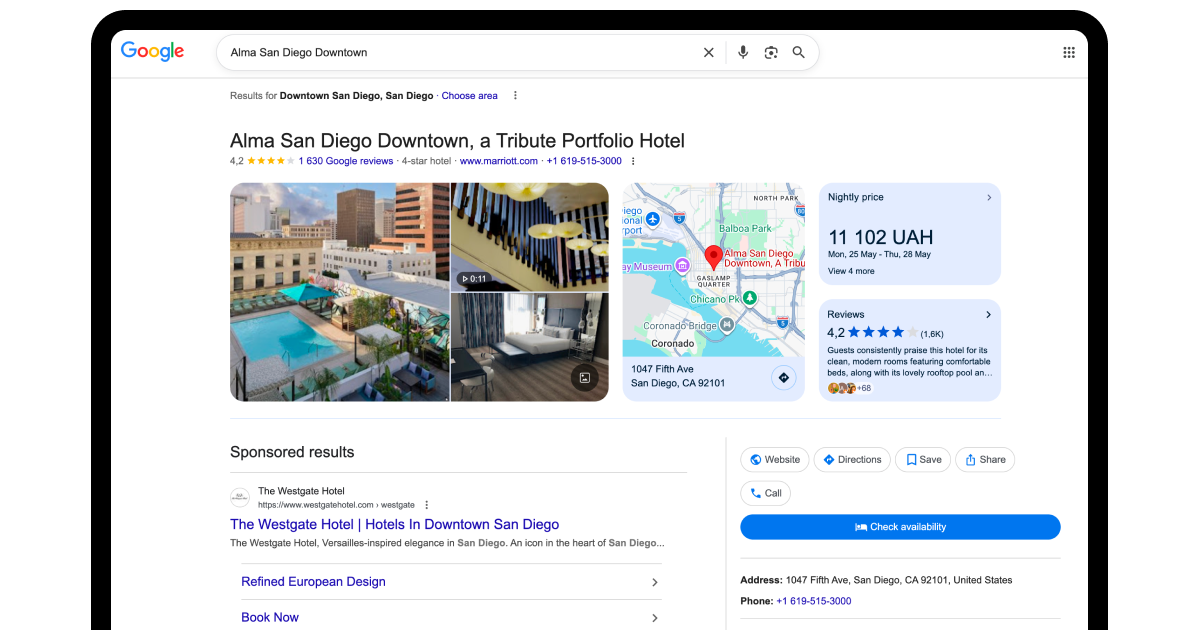This screenshot has width=1200, height=630.
Task: Open the Nightly price card via its chevron
Action: [x=988, y=197]
